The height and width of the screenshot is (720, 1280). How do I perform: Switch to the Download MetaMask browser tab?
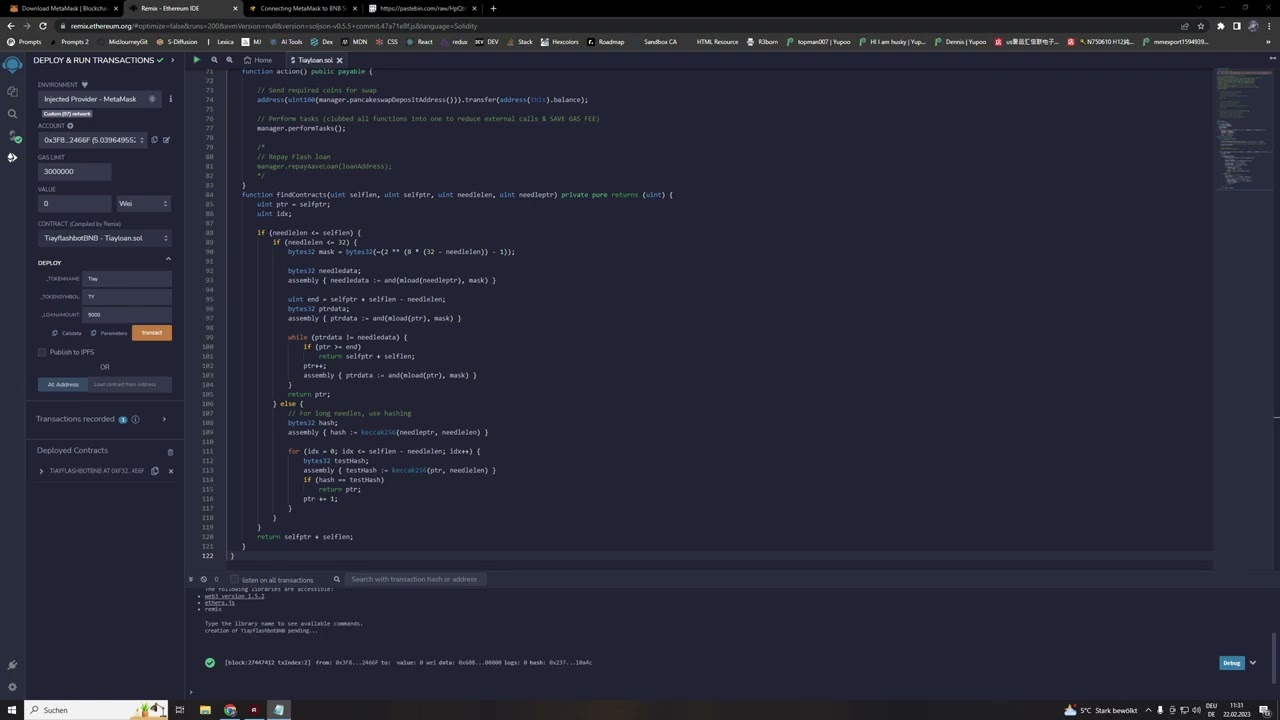pos(64,8)
